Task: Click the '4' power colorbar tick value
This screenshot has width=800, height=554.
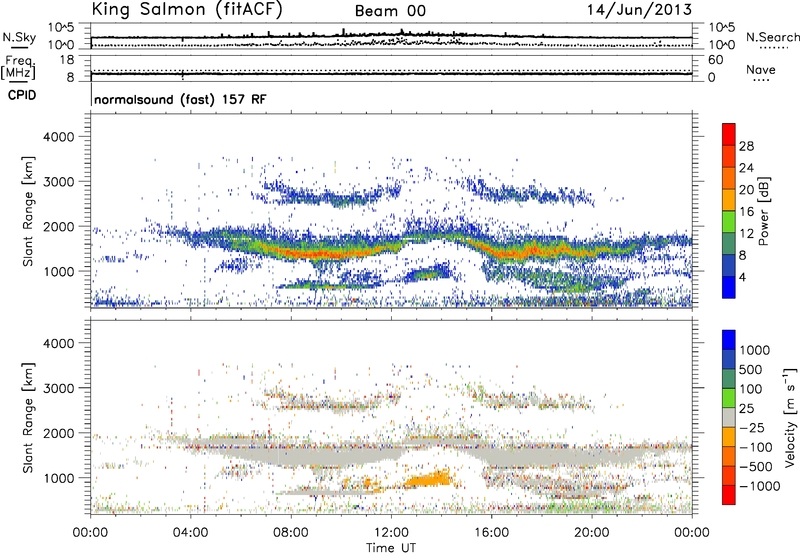Action: tap(743, 277)
